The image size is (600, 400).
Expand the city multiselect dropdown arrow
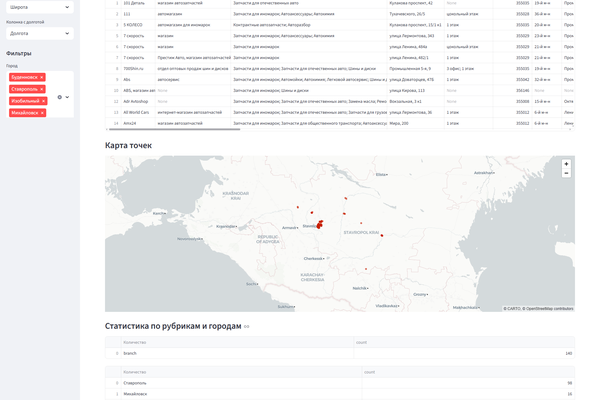pyautogui.click(x=67, y=97)
